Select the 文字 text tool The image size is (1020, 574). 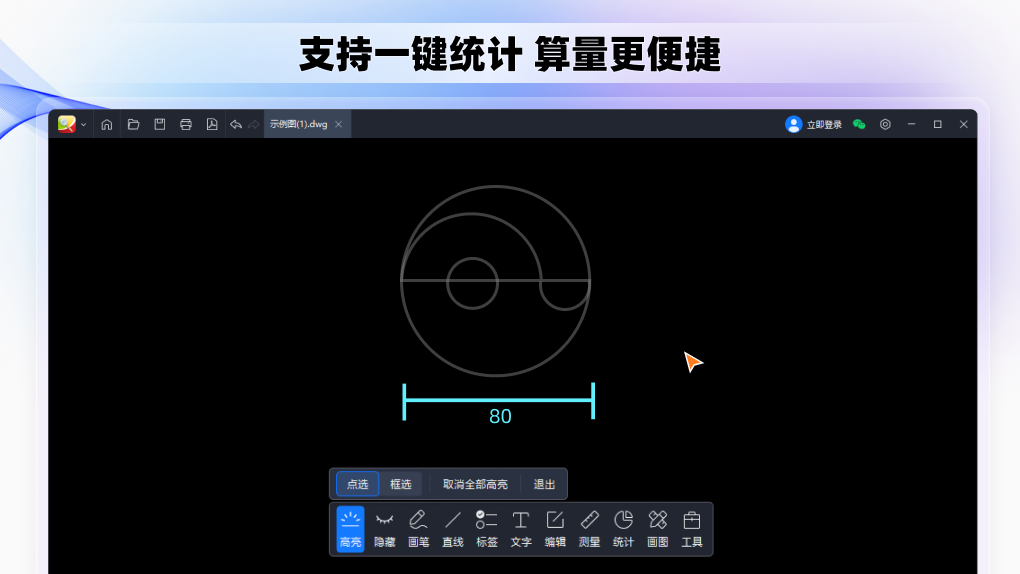pos(521,529)
